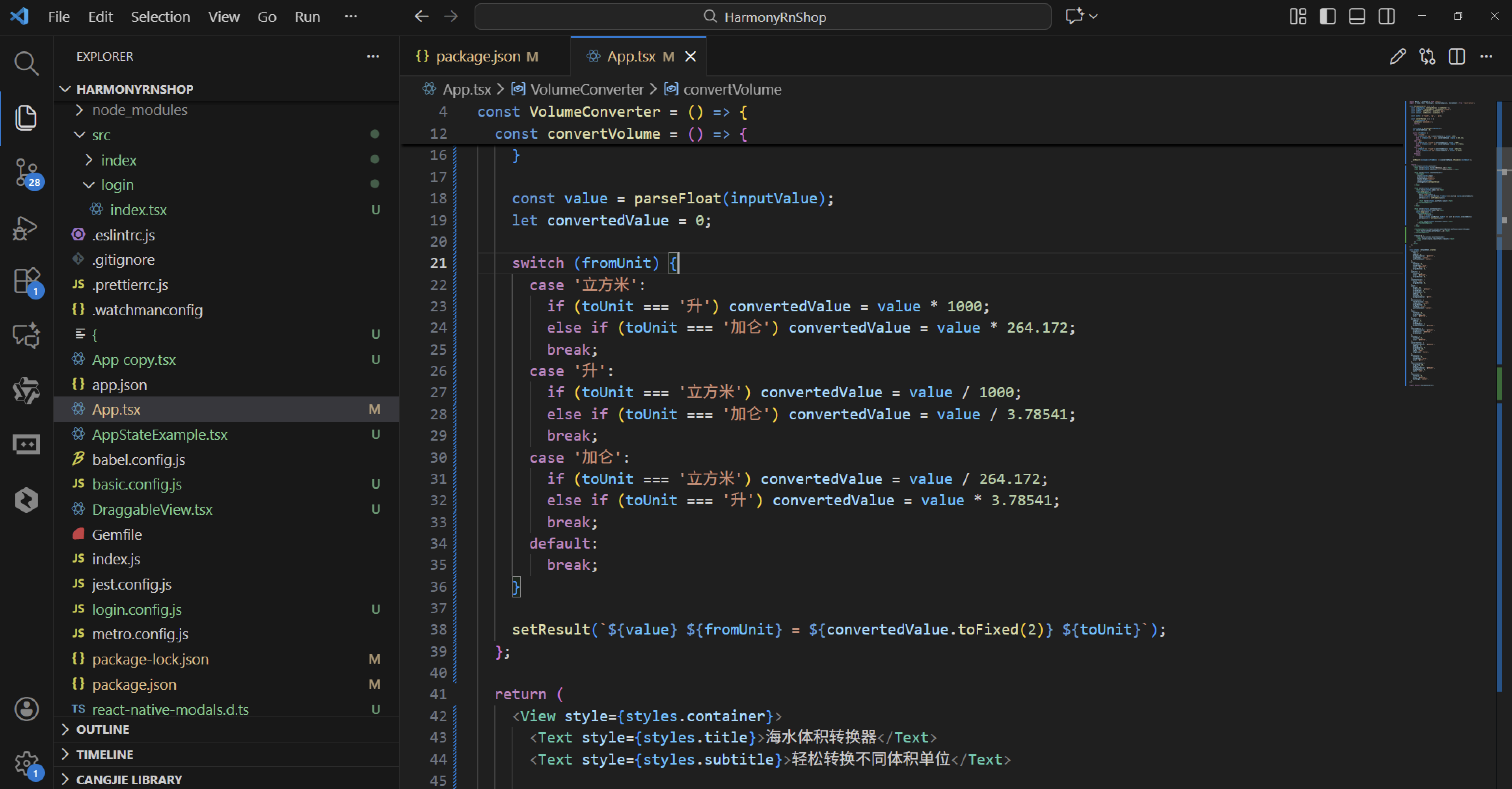Toggle the Secondary Side Bar visibility

click(1386, 17)
